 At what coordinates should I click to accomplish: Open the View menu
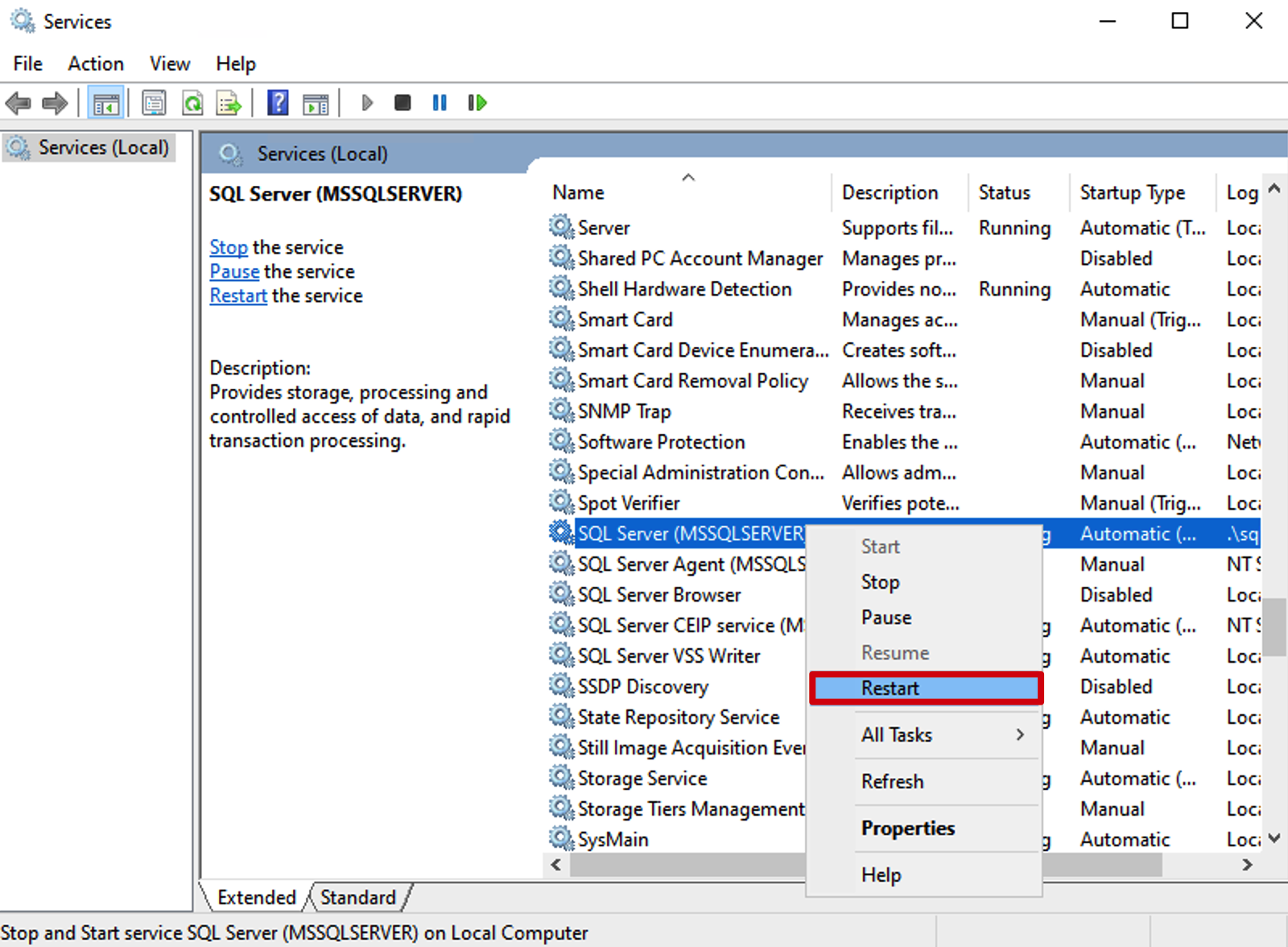click(170, 64)
